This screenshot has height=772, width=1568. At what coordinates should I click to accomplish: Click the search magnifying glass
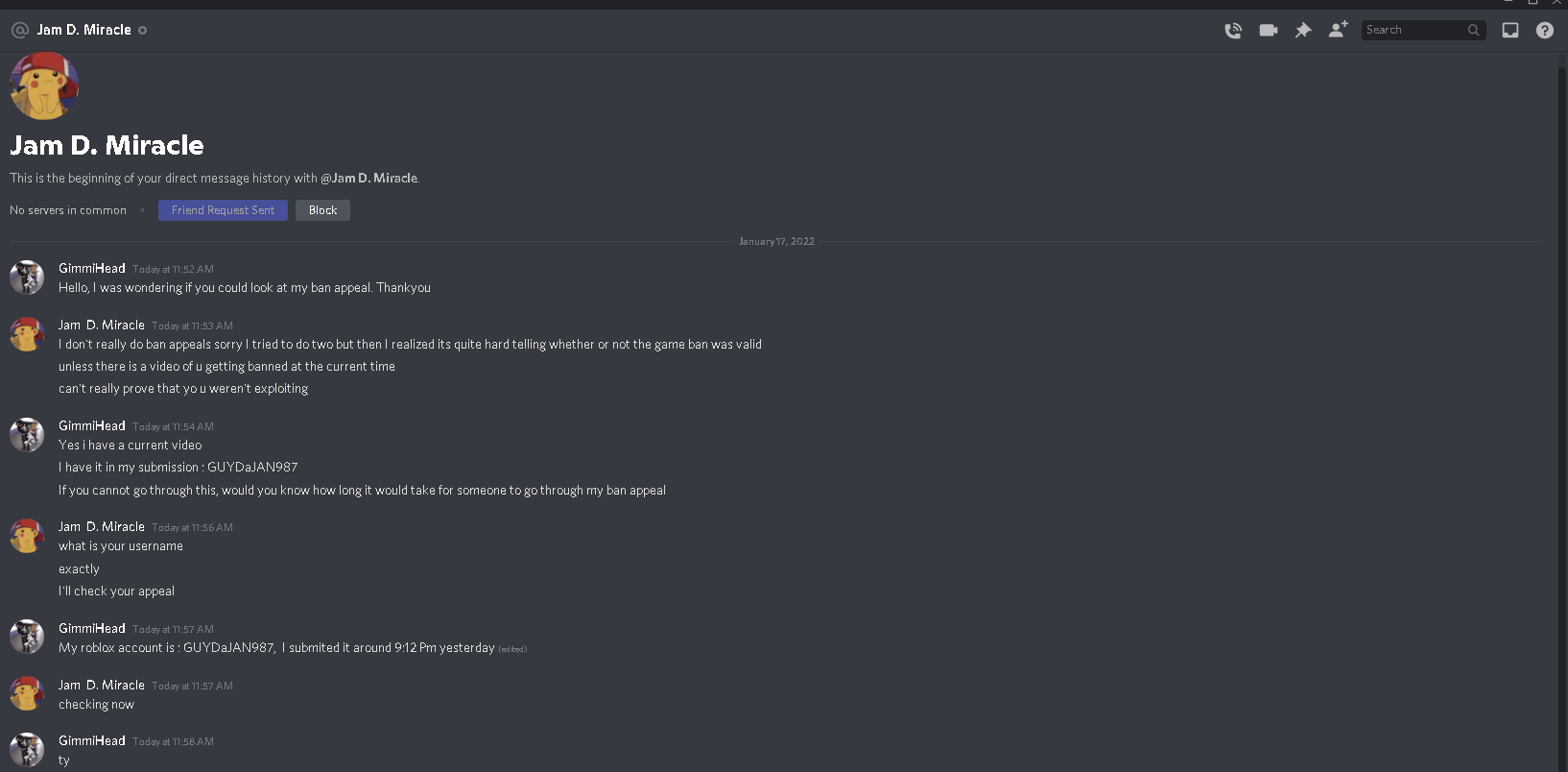pyautogui.click(x=1475, y=30)
